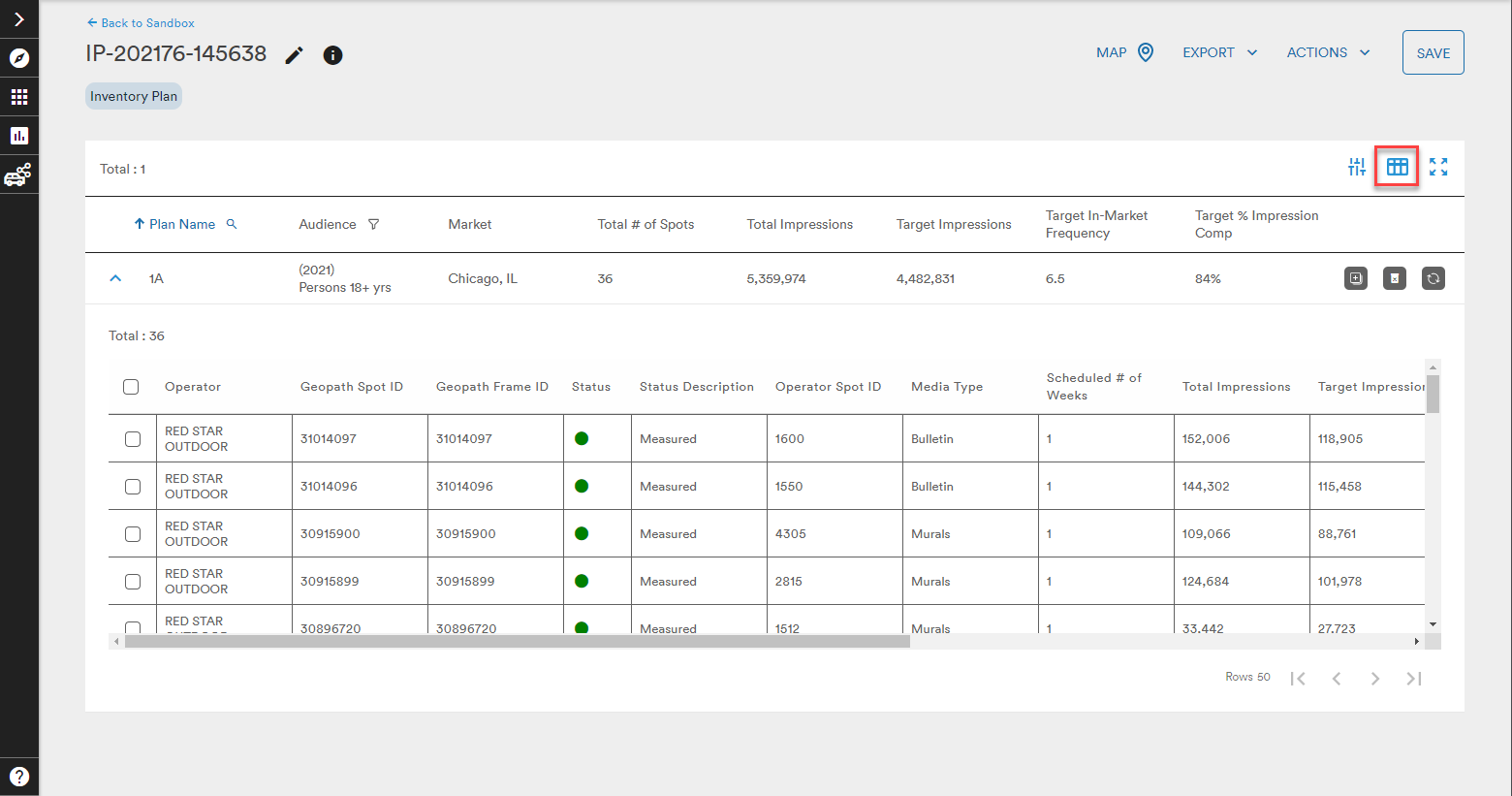The width and height of the screenshot is (1512, 796).
Task: Click the pencil to rename IP-202176-145638
Action: click(294, 55)
